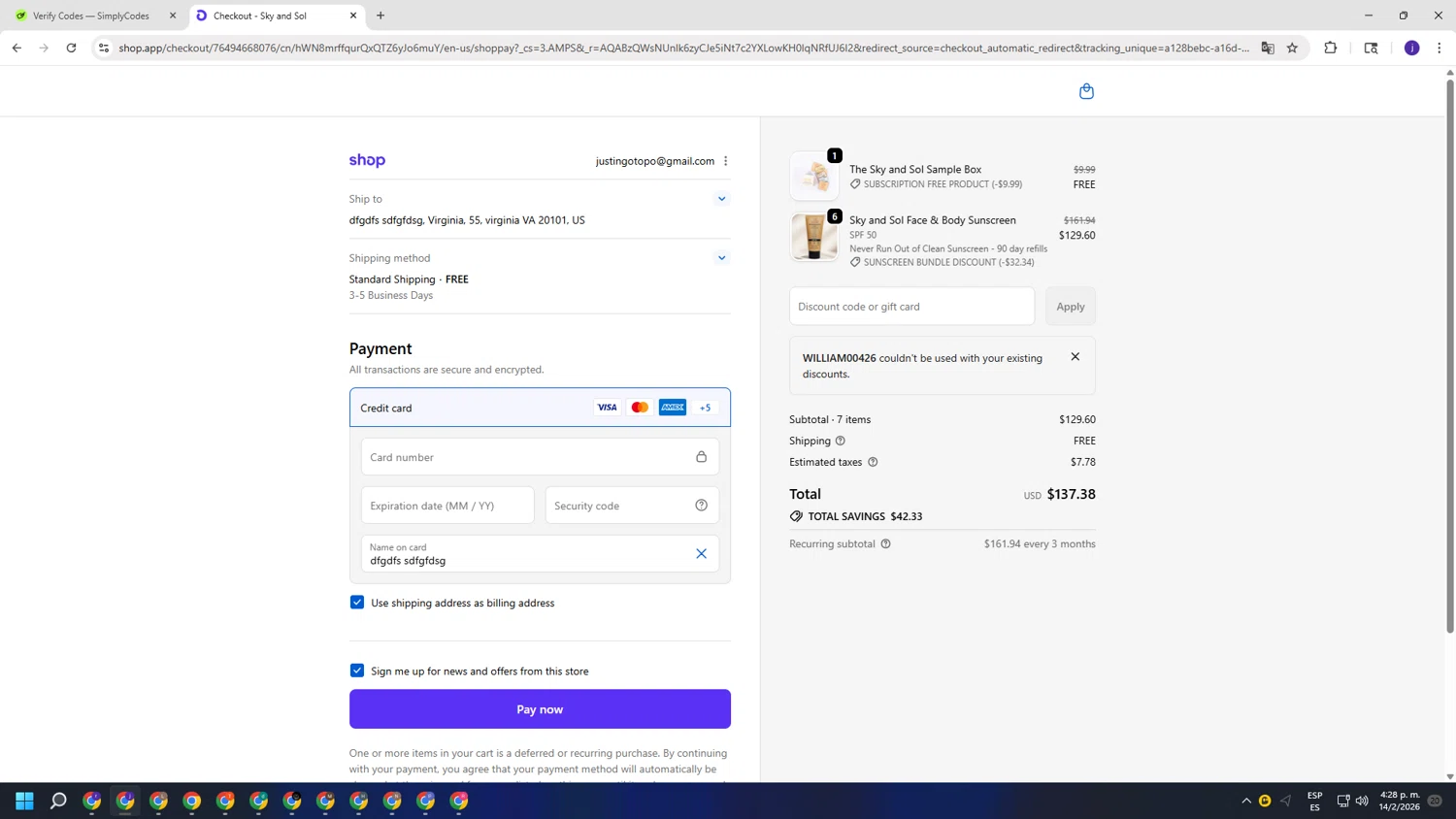Show hidden system tray icons
The height and width of the screenshot is (819, 1456).
pos(1246,801)
